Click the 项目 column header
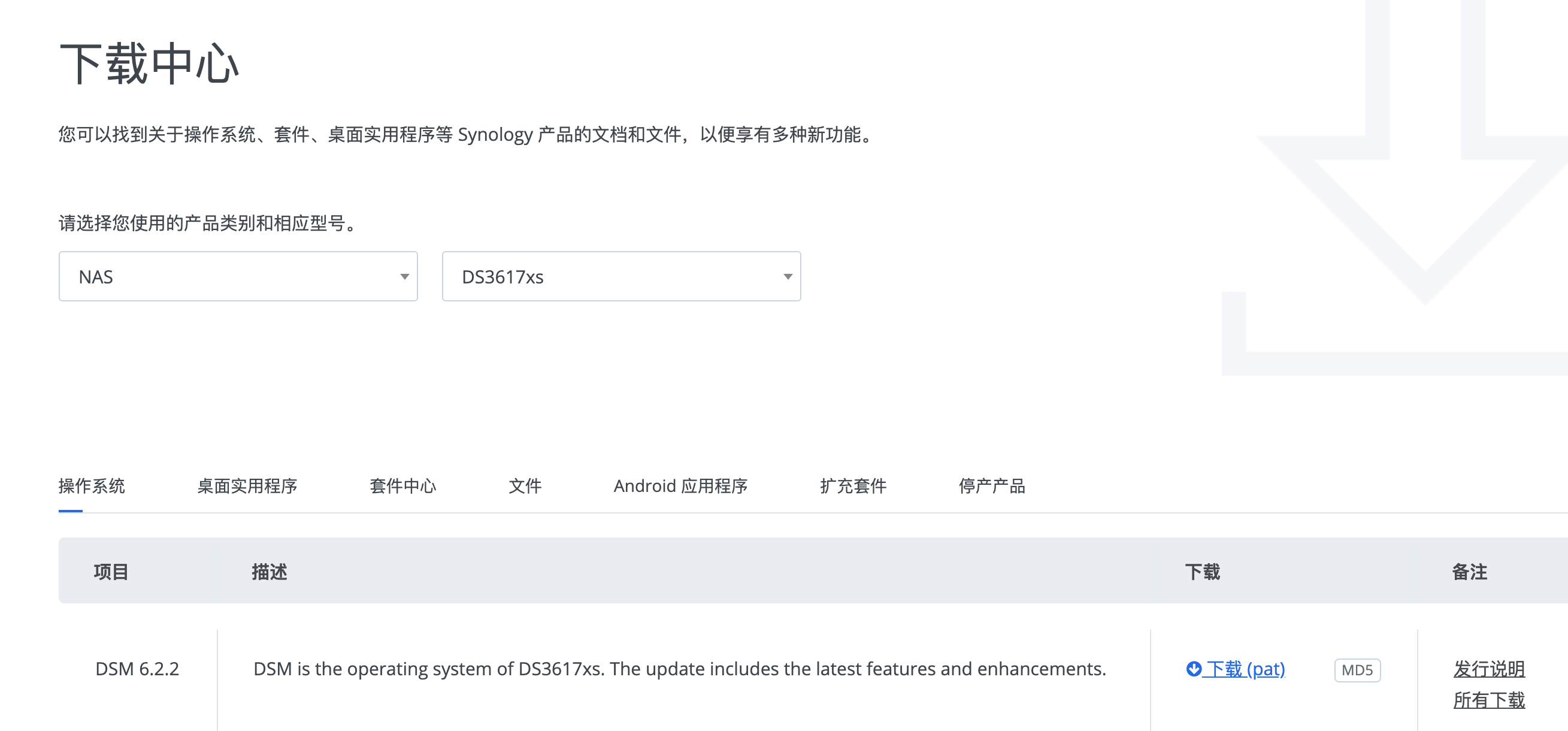The image size is (1568, 731). click(x=111, y=572)
